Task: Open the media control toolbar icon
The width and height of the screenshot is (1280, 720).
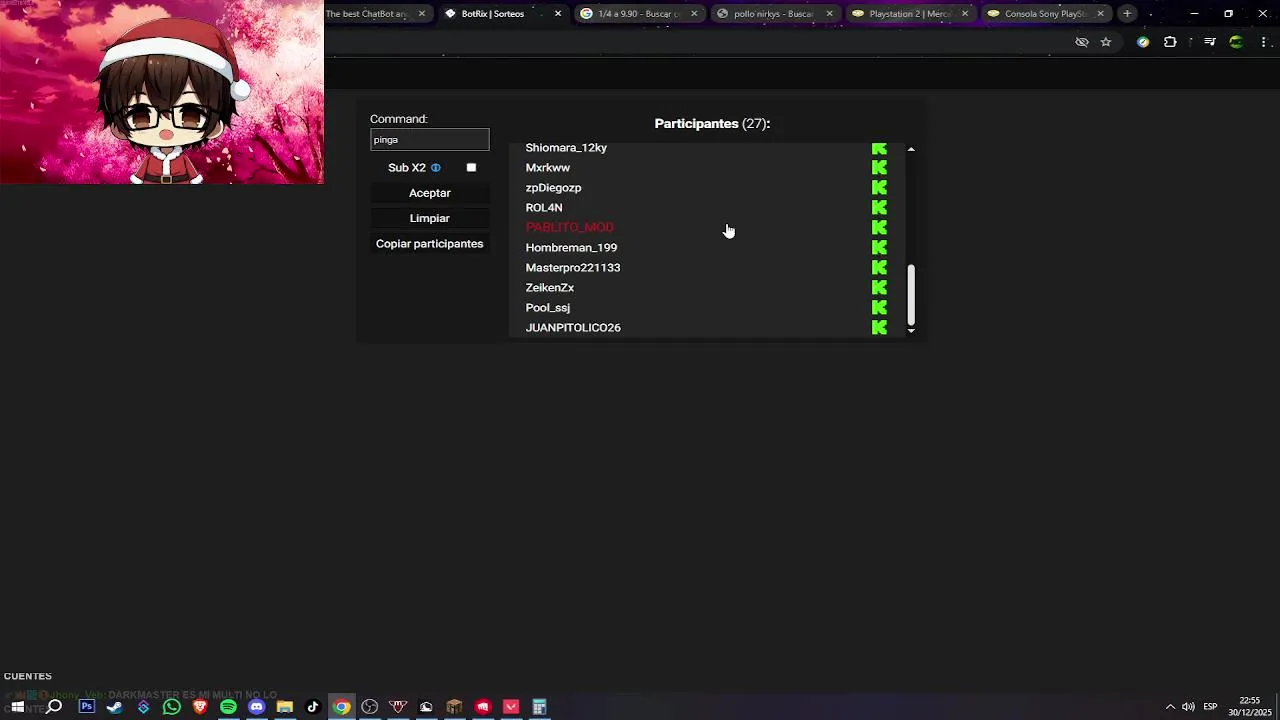Action: tap(1210, 42)
